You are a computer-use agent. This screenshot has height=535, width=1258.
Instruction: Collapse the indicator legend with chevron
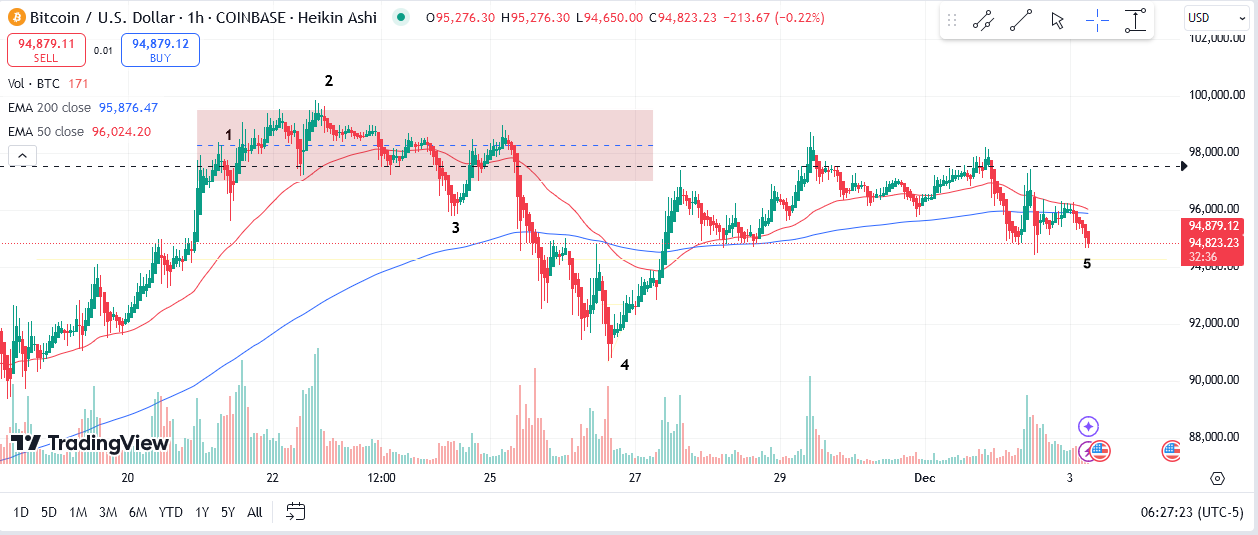click(22, 155)
